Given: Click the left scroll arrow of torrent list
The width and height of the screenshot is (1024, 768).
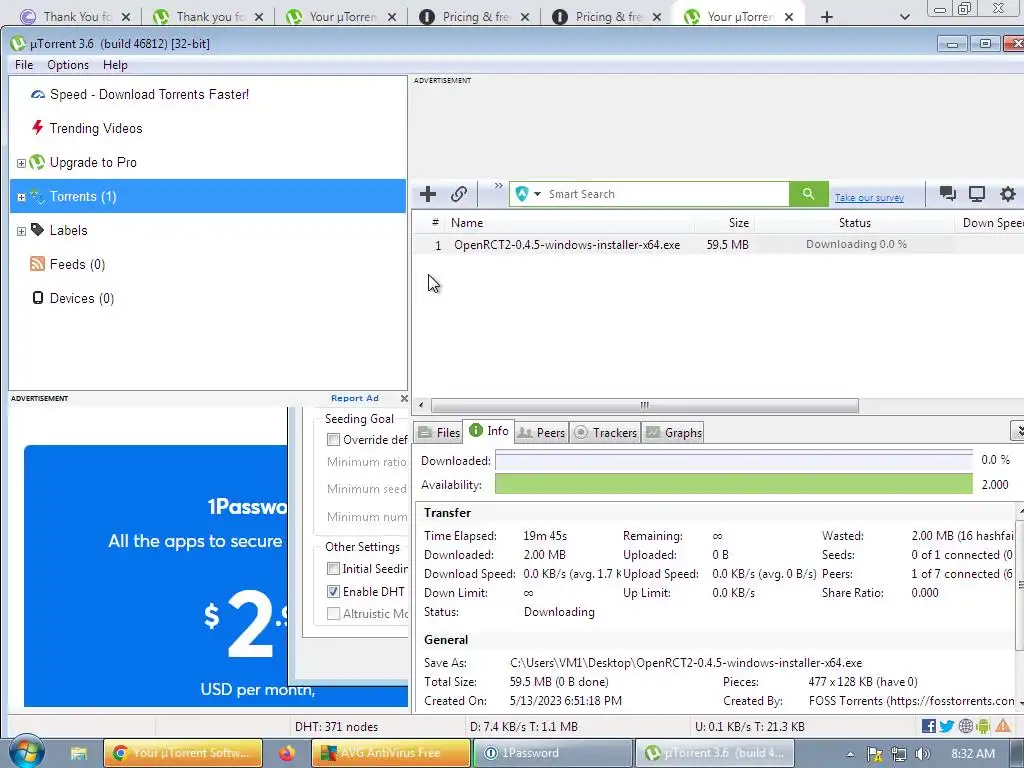Looking at the screenshot, I should tap(421, 406).
